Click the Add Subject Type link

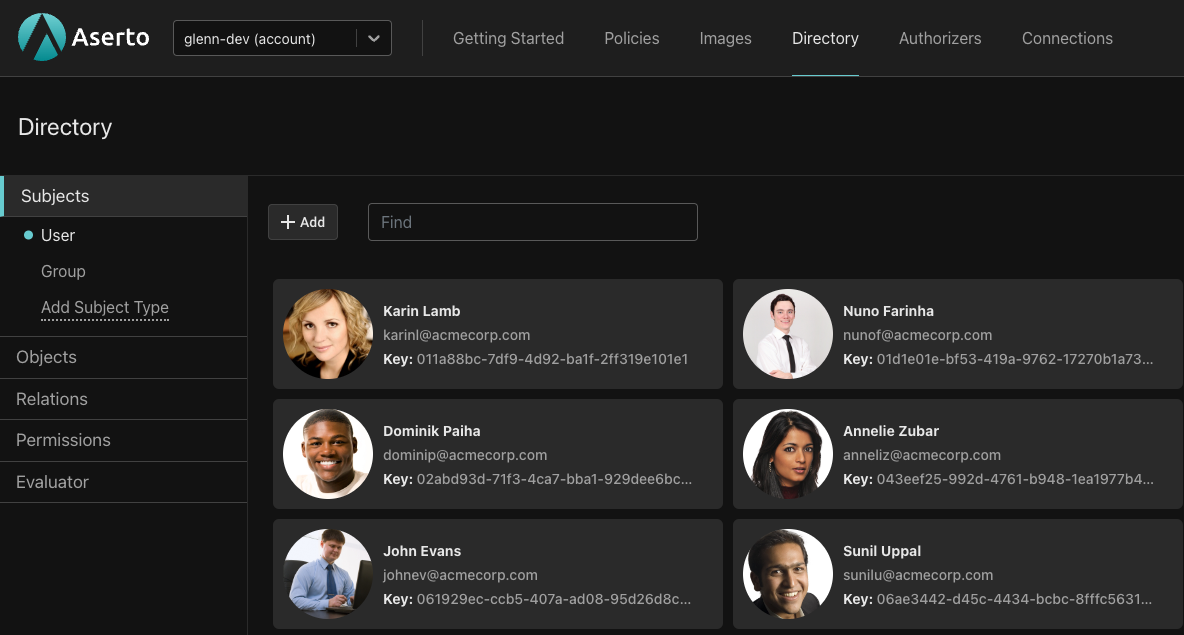coord(105,307)
